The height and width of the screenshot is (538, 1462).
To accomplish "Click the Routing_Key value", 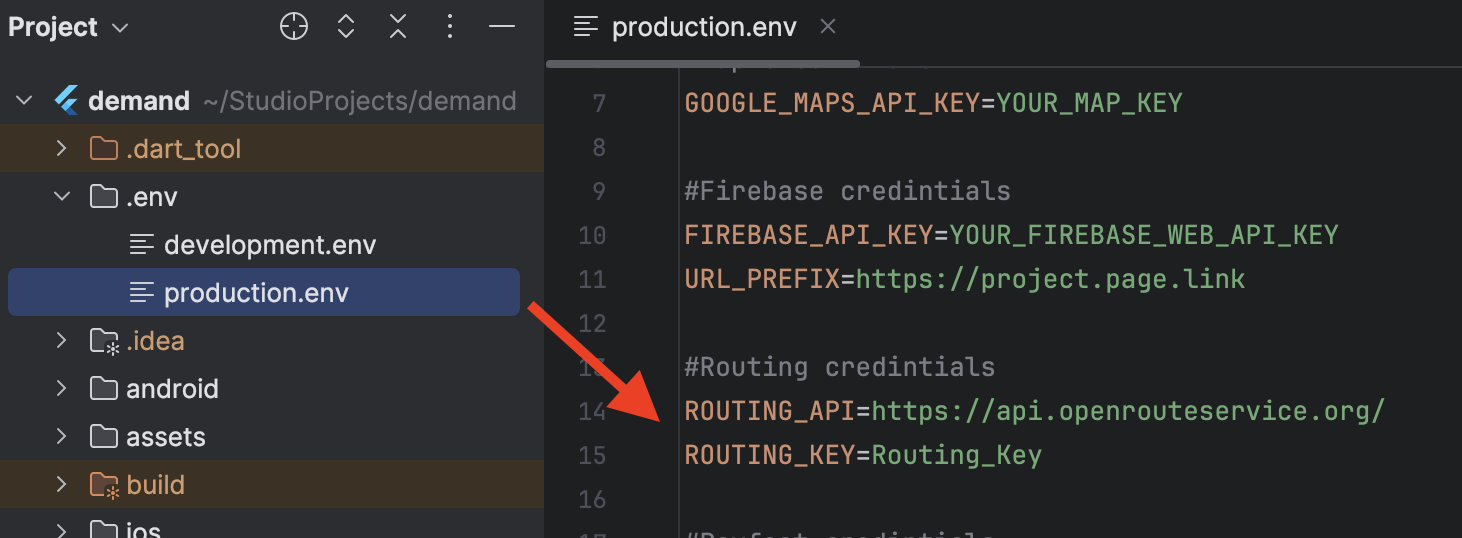I will pyautogui.click(x=957, y=455).
